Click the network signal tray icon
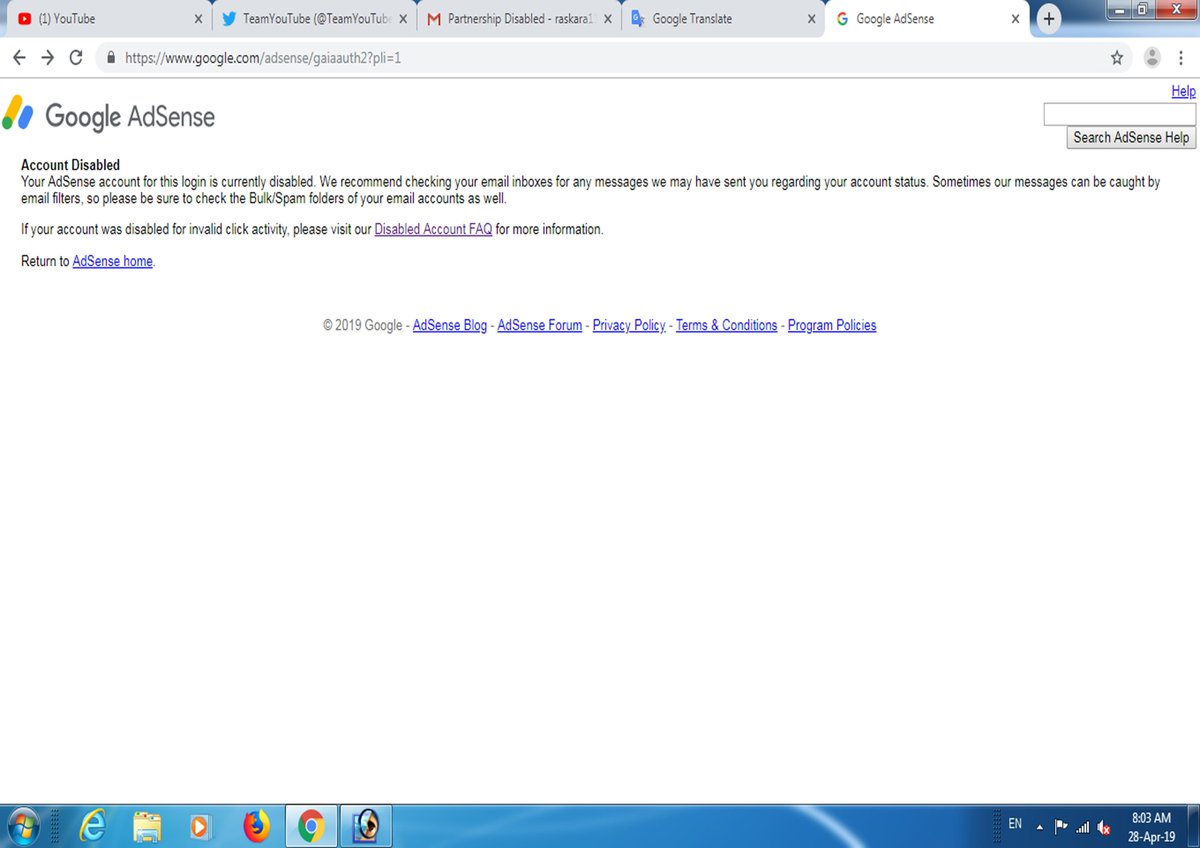Screen dimensions: 1200x848 (1082, 827)
